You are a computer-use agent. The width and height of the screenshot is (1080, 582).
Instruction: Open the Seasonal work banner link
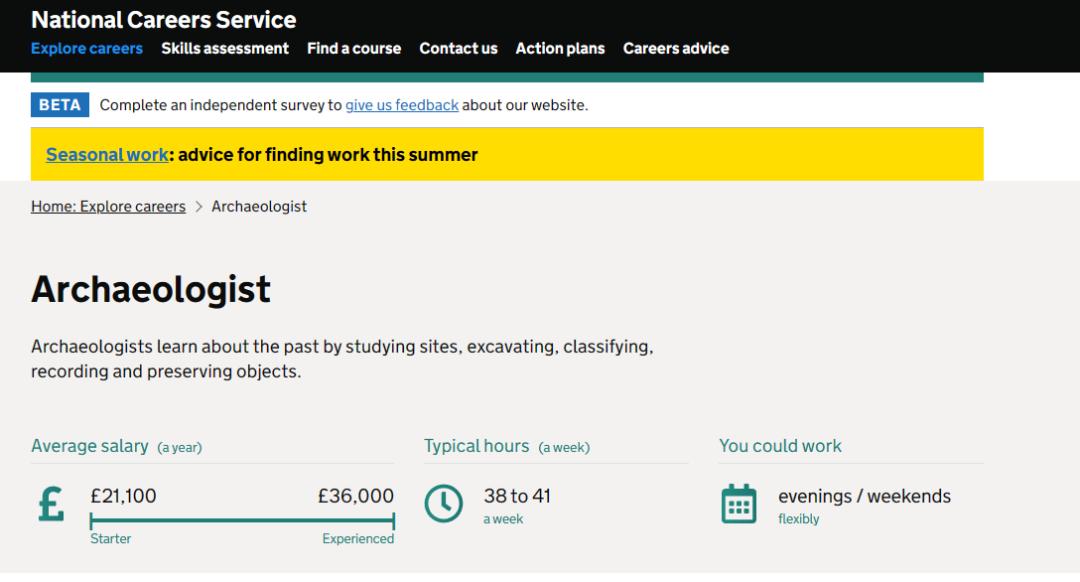point(107,155)
